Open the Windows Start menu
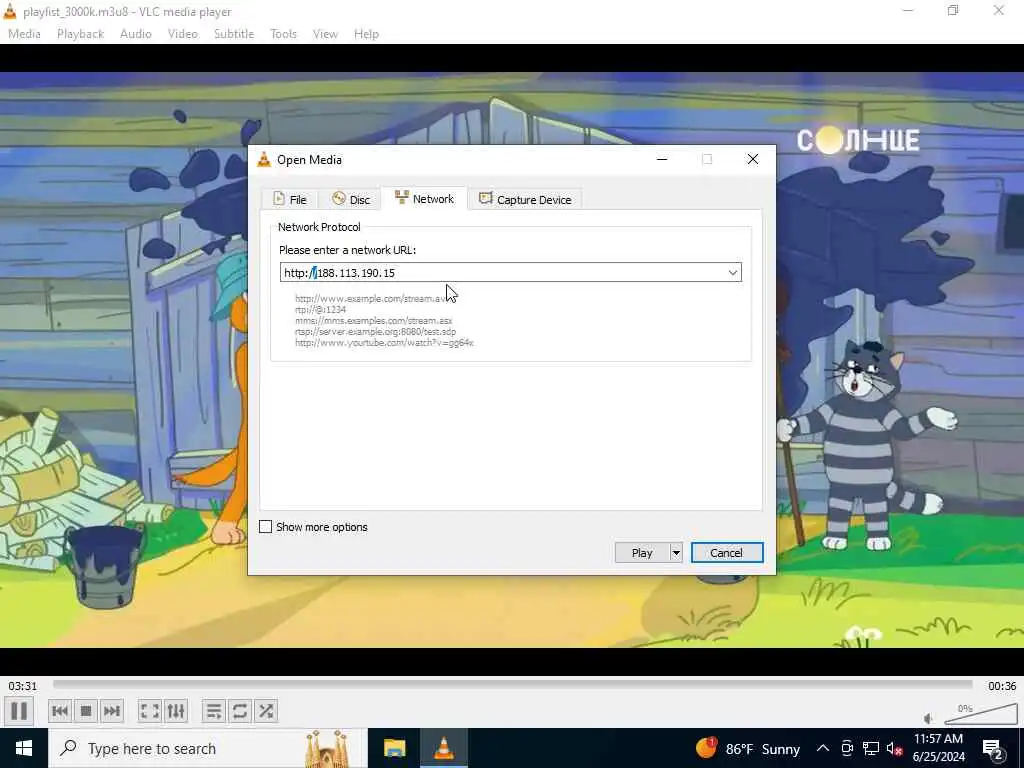The width and height of the screenshot is (1024, 768). pyautogui.click(x=24, y=748)
